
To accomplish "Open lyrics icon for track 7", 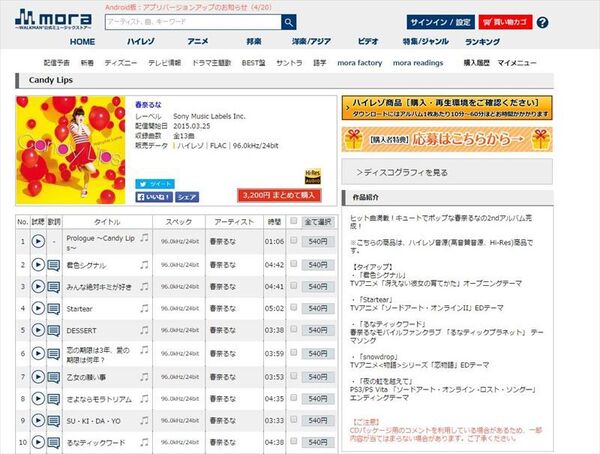I will click(x=54, y=377).
